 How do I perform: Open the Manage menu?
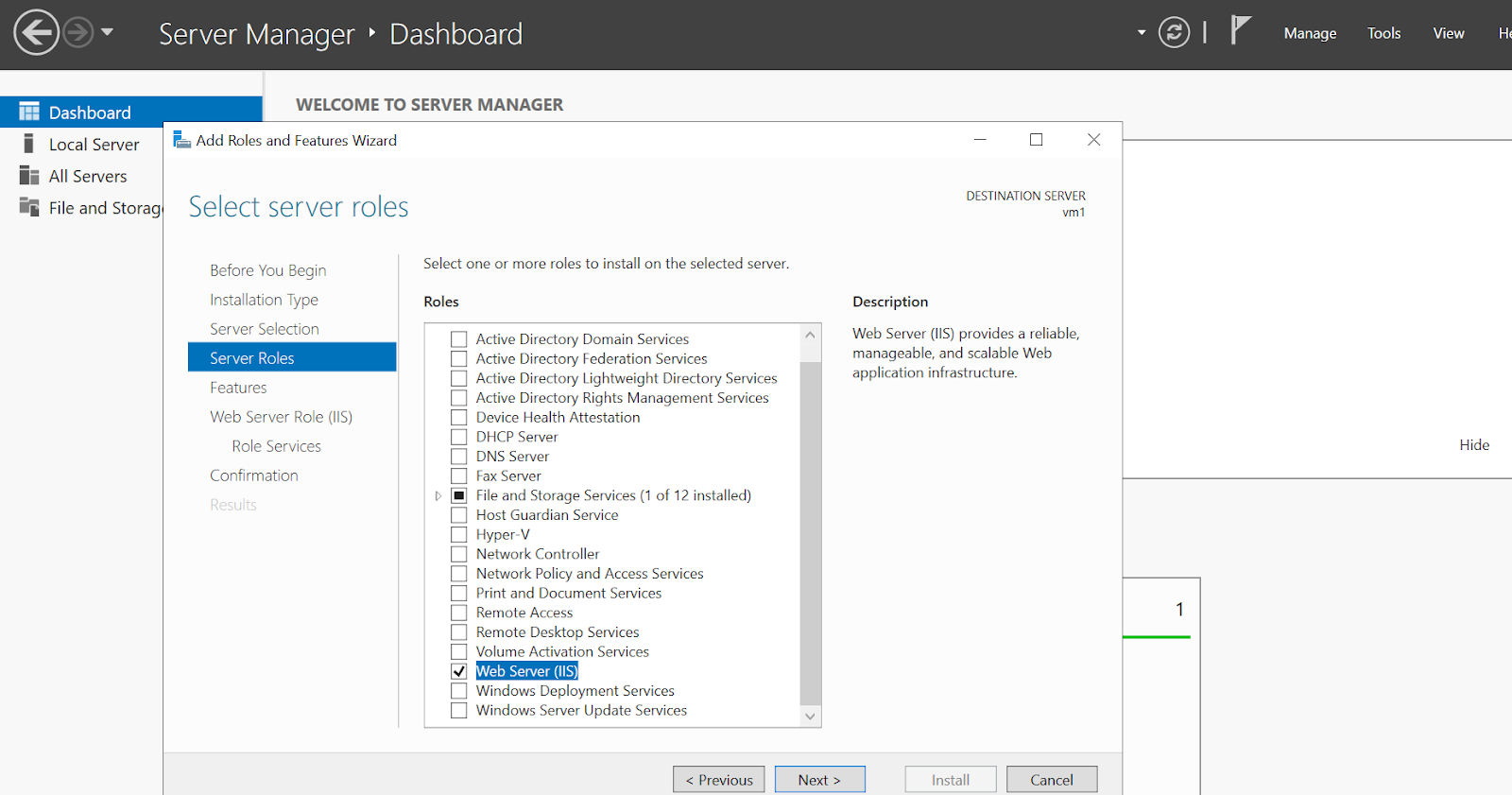(x=1310, y=33)
